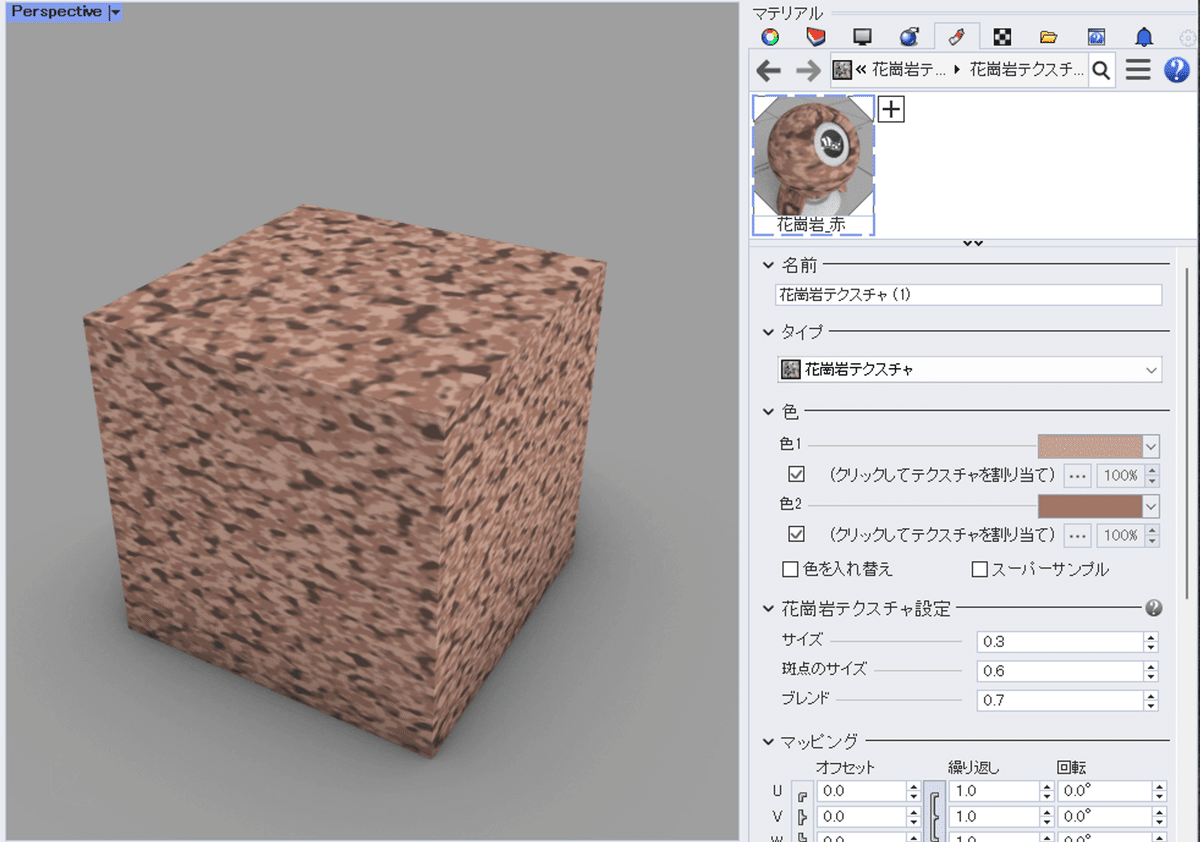Collapse 花崗岩テクスチャ設定 section
Screen dimensions: 1200x842
[x=768, y=608]
